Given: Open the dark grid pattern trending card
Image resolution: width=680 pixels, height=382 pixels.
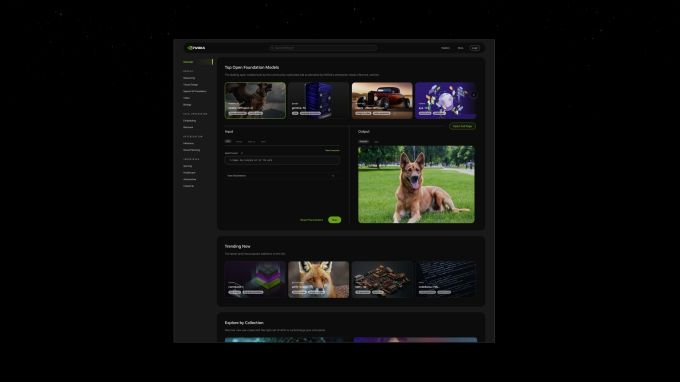Looking at the screenshot, I should click(445, 279).
